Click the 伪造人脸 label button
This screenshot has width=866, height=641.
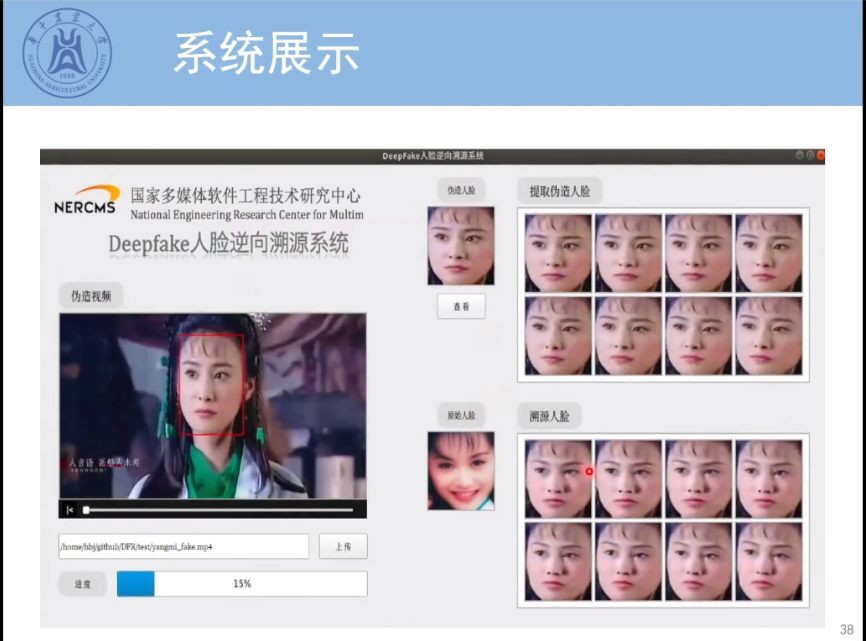461,190
